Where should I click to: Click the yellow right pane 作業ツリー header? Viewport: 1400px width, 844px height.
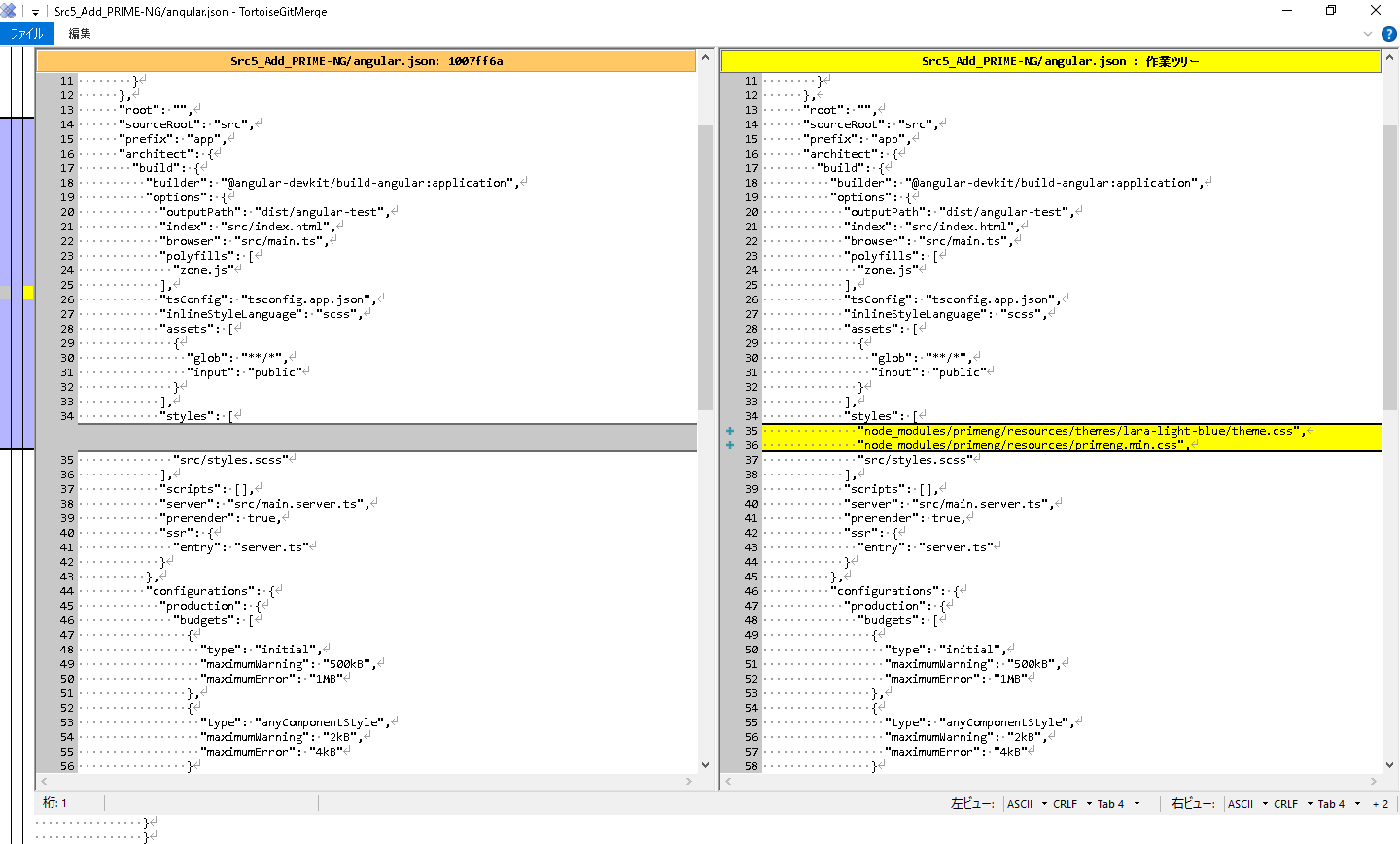(1050, 61)
